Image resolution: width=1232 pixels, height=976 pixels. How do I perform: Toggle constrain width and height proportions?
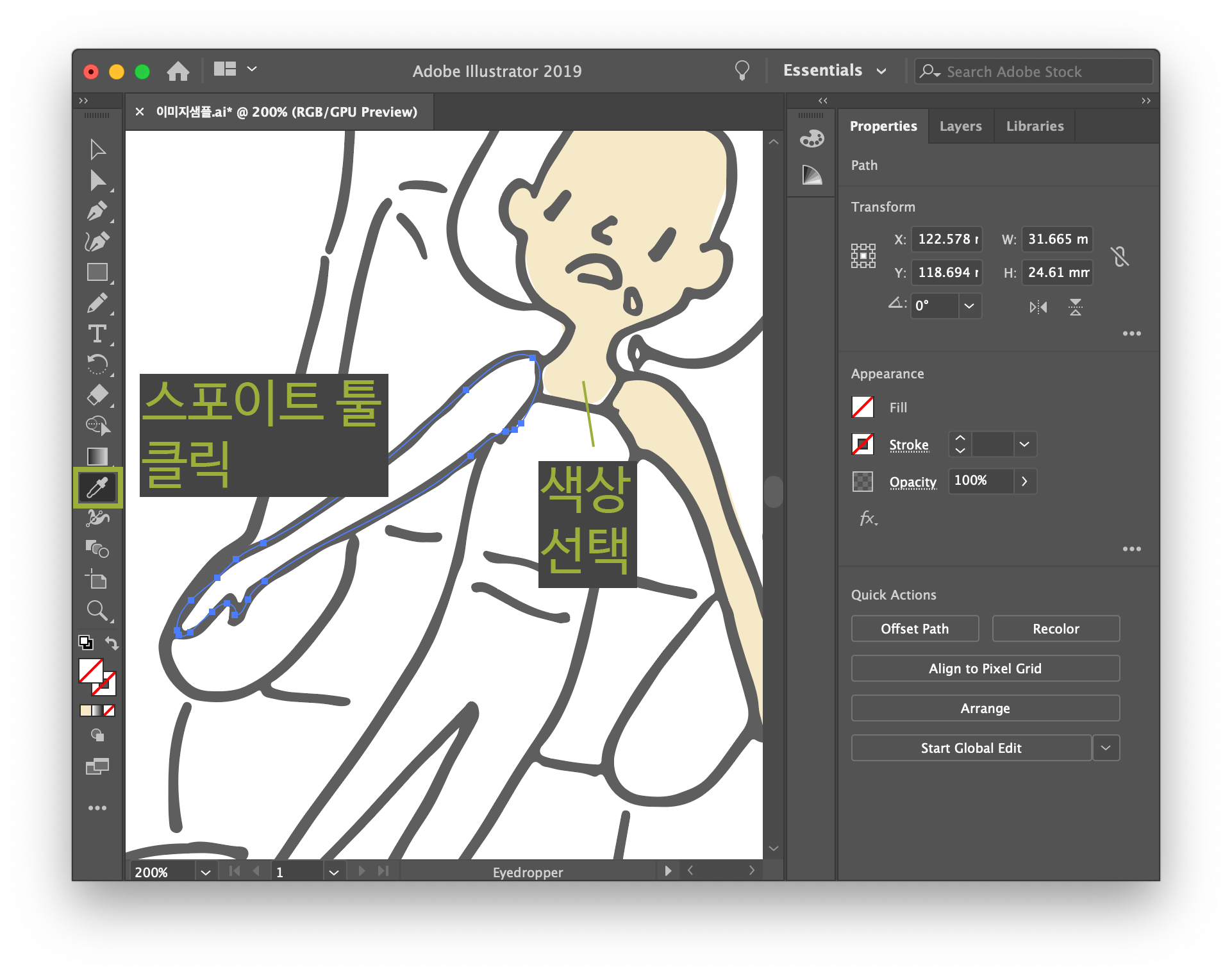(x=1120, y=257)
